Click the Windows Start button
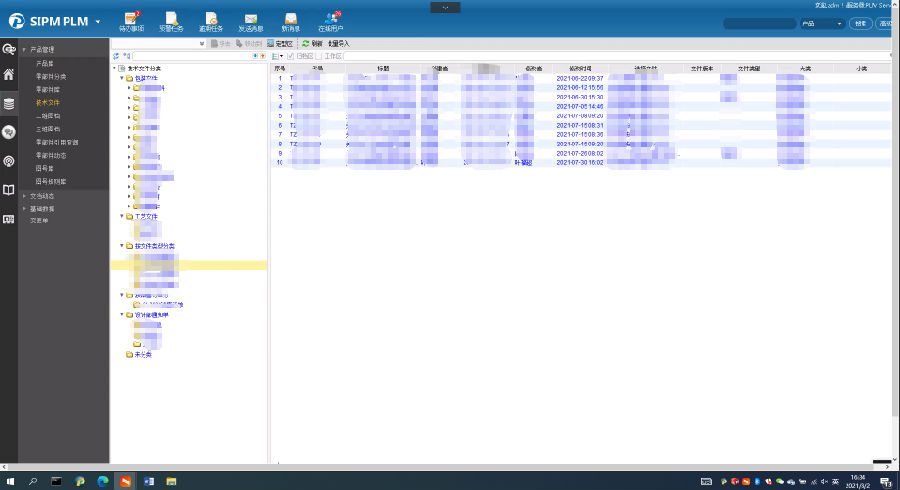Image resolution: width=900 pixels, height=490 pixels. (x=10, y=481)
